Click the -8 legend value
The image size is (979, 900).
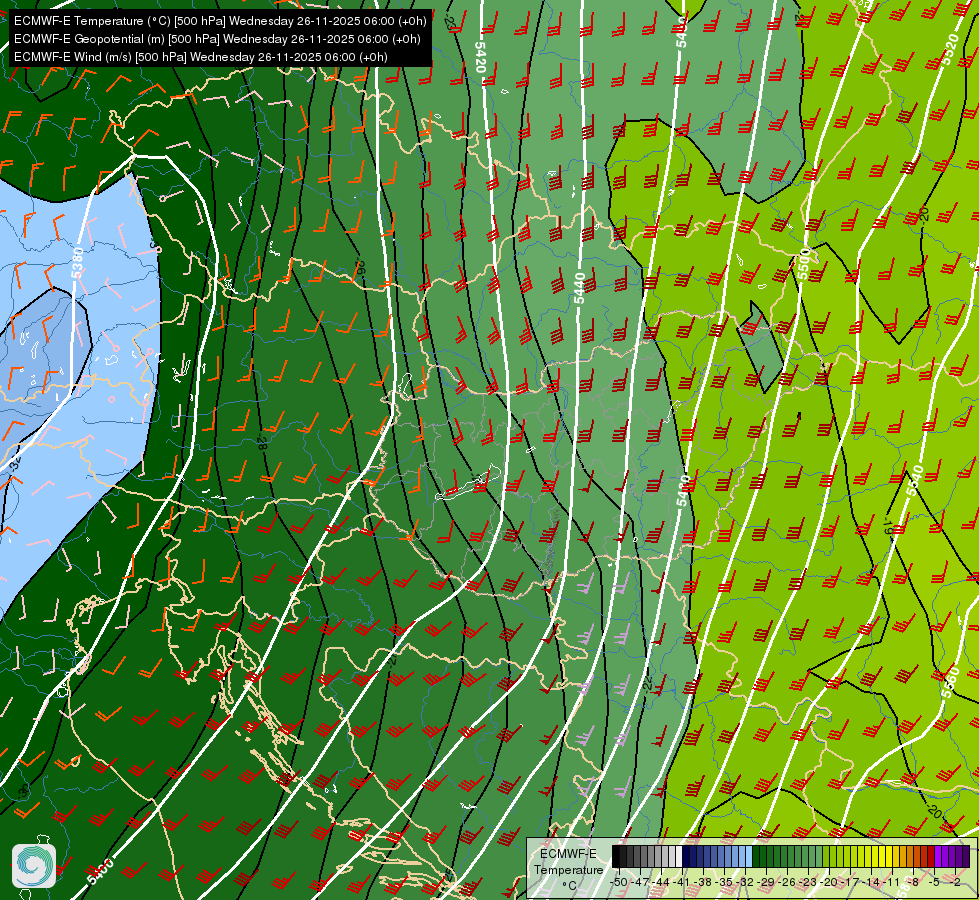(913, 882)
